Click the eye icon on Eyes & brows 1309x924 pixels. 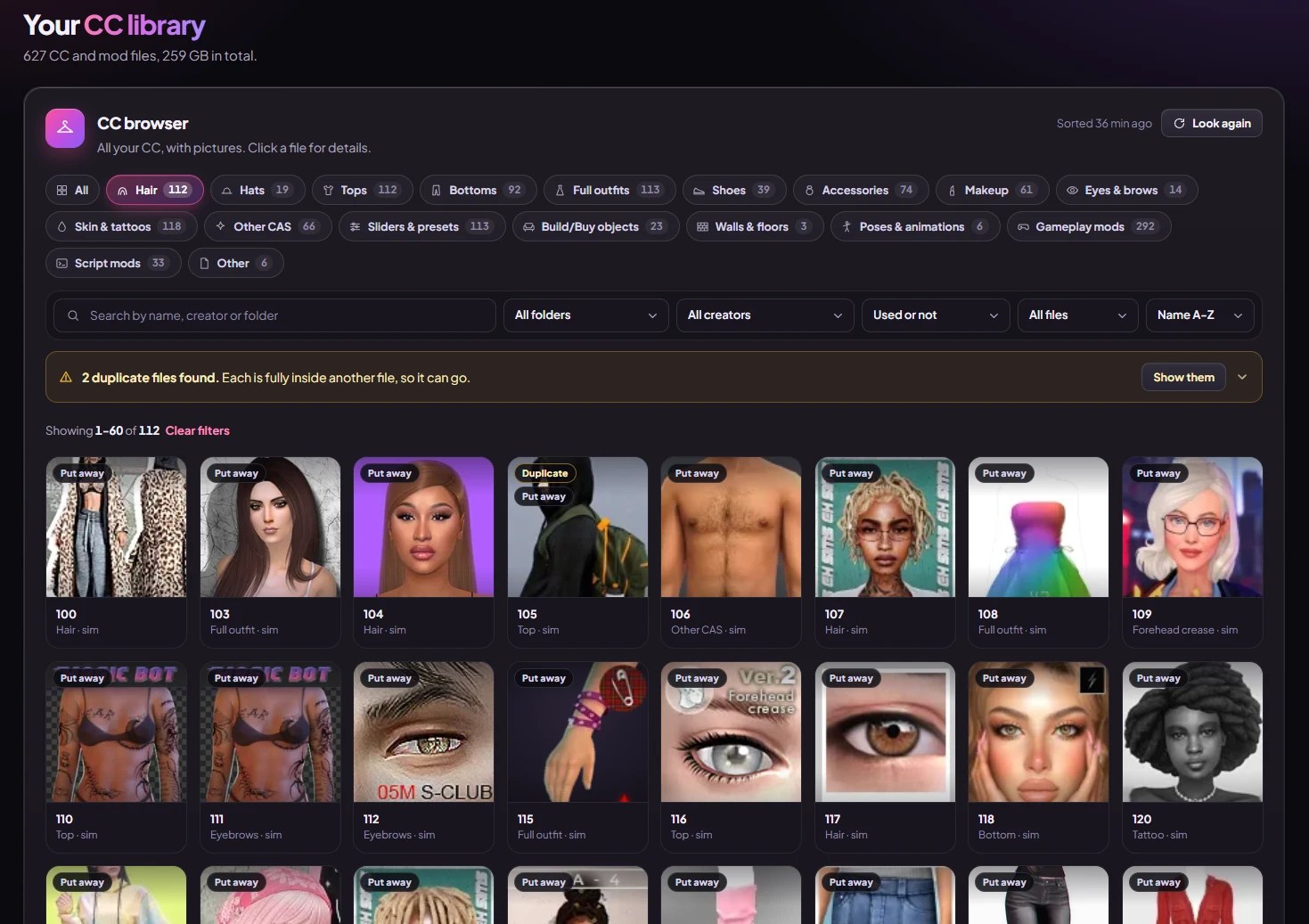[x=1072, y=191]
